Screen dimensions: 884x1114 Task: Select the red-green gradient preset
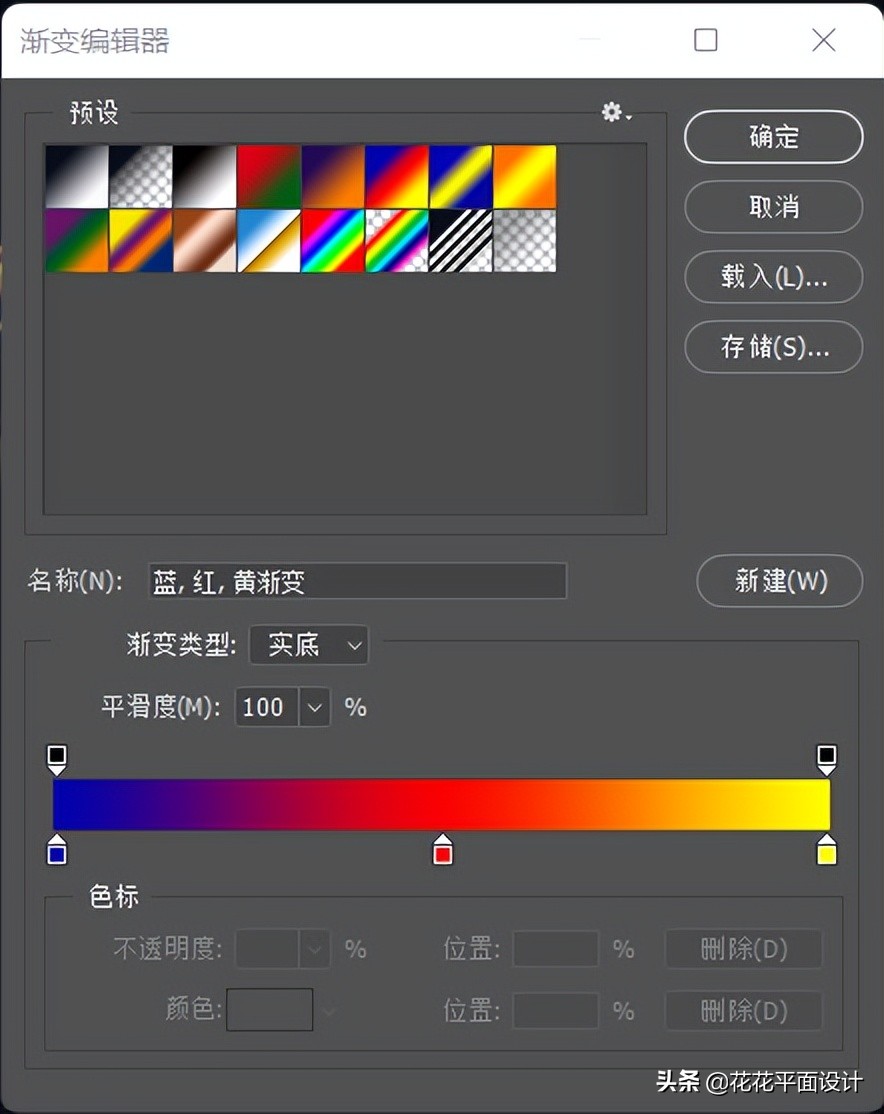pos(269,175)
